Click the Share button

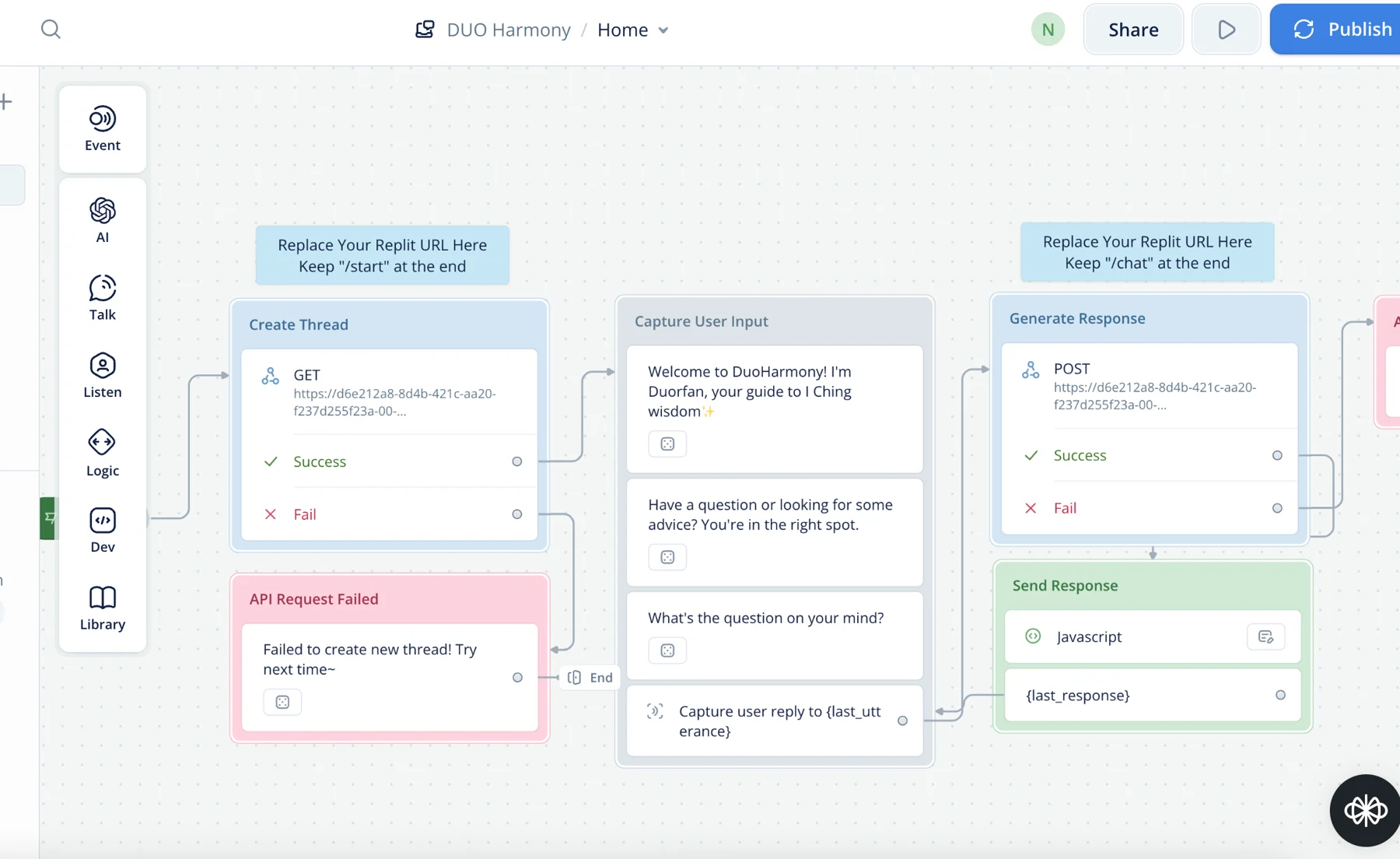[x=1133, y=30]
